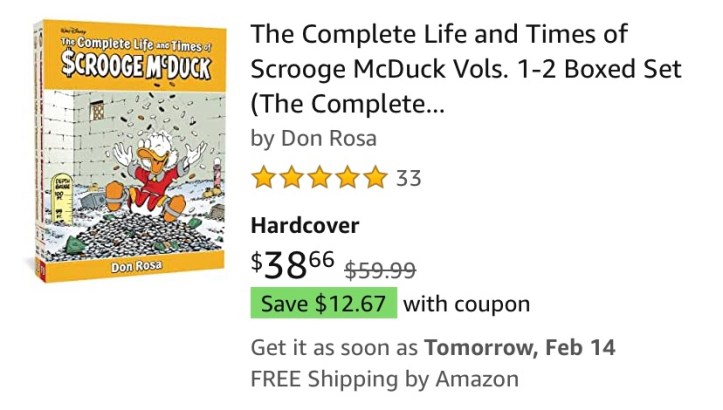Open author Don Rosa's link under the title
The image size is (723, 410).
click(x=327, y=138)
